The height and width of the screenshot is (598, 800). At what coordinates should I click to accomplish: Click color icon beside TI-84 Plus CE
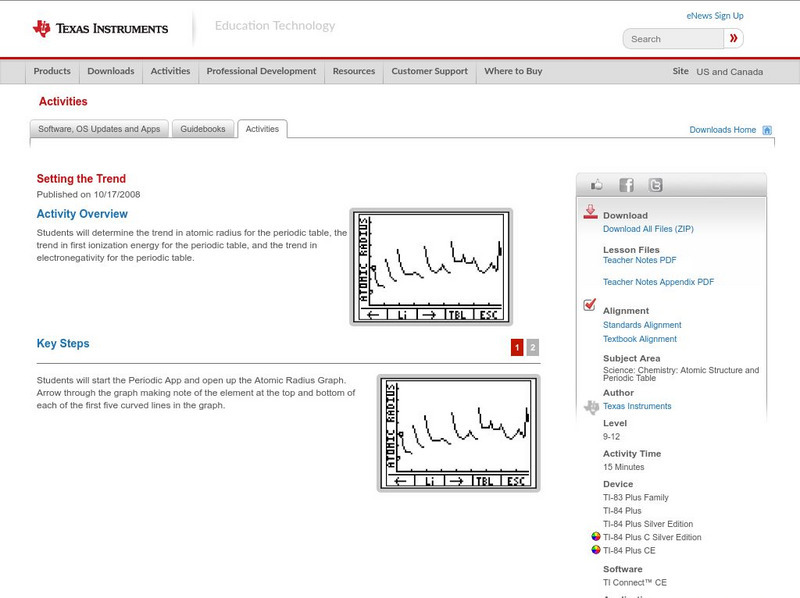click(x=595, y=550)
